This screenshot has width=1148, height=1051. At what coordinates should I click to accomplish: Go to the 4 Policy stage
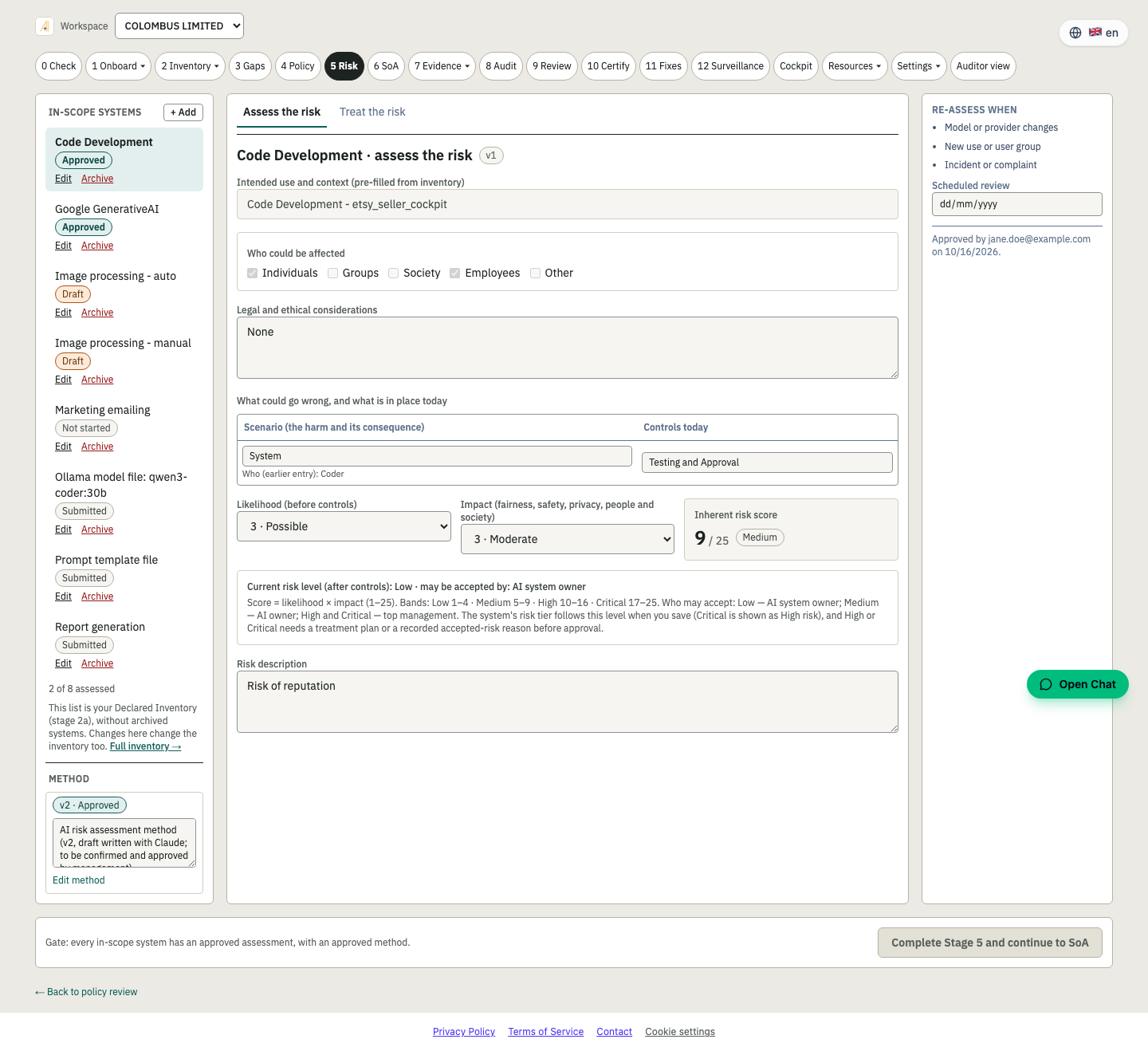pyautogui.click(x=297, y=66)
